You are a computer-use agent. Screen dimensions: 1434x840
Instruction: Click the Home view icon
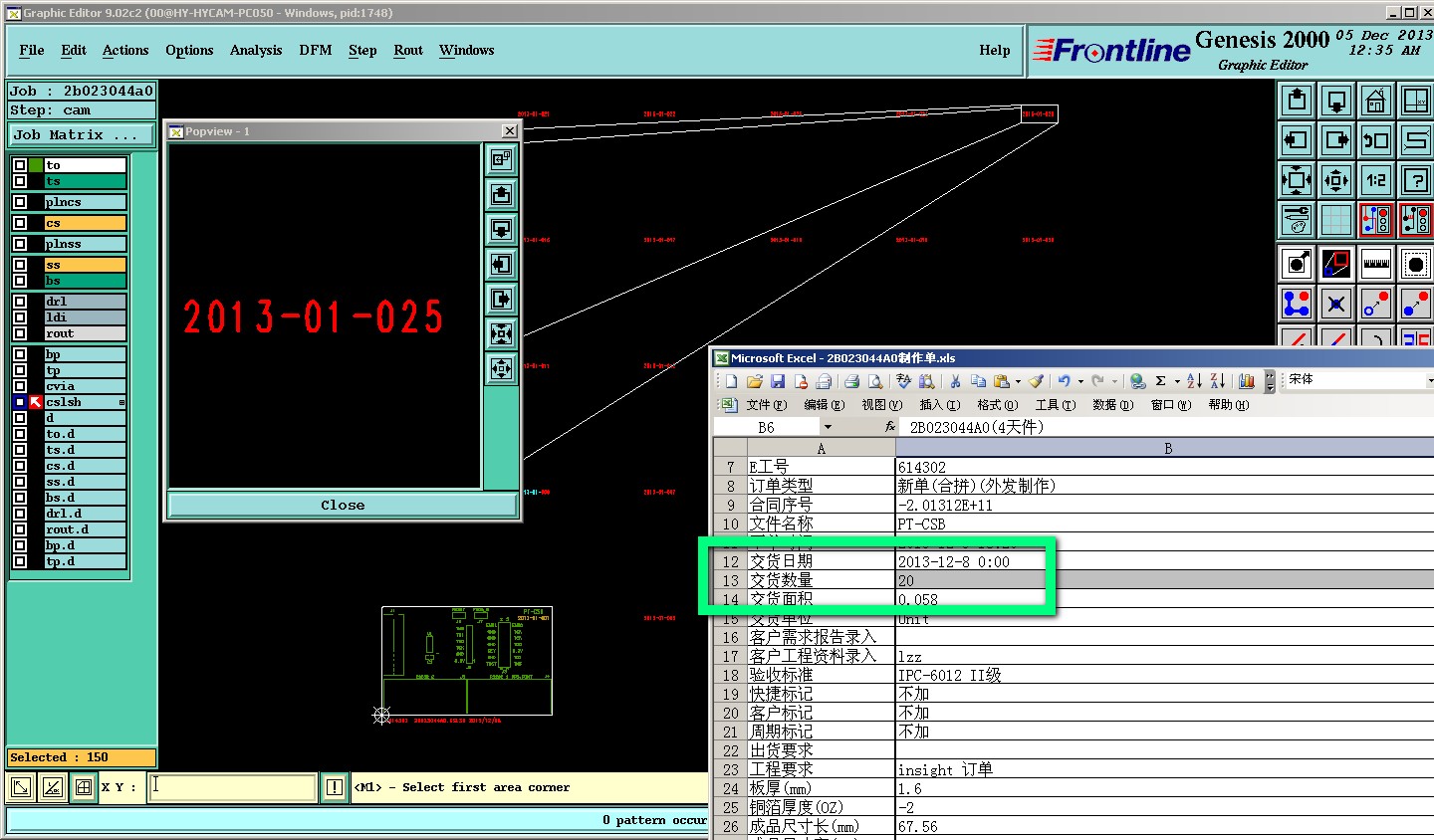(x=1376, y=101)
